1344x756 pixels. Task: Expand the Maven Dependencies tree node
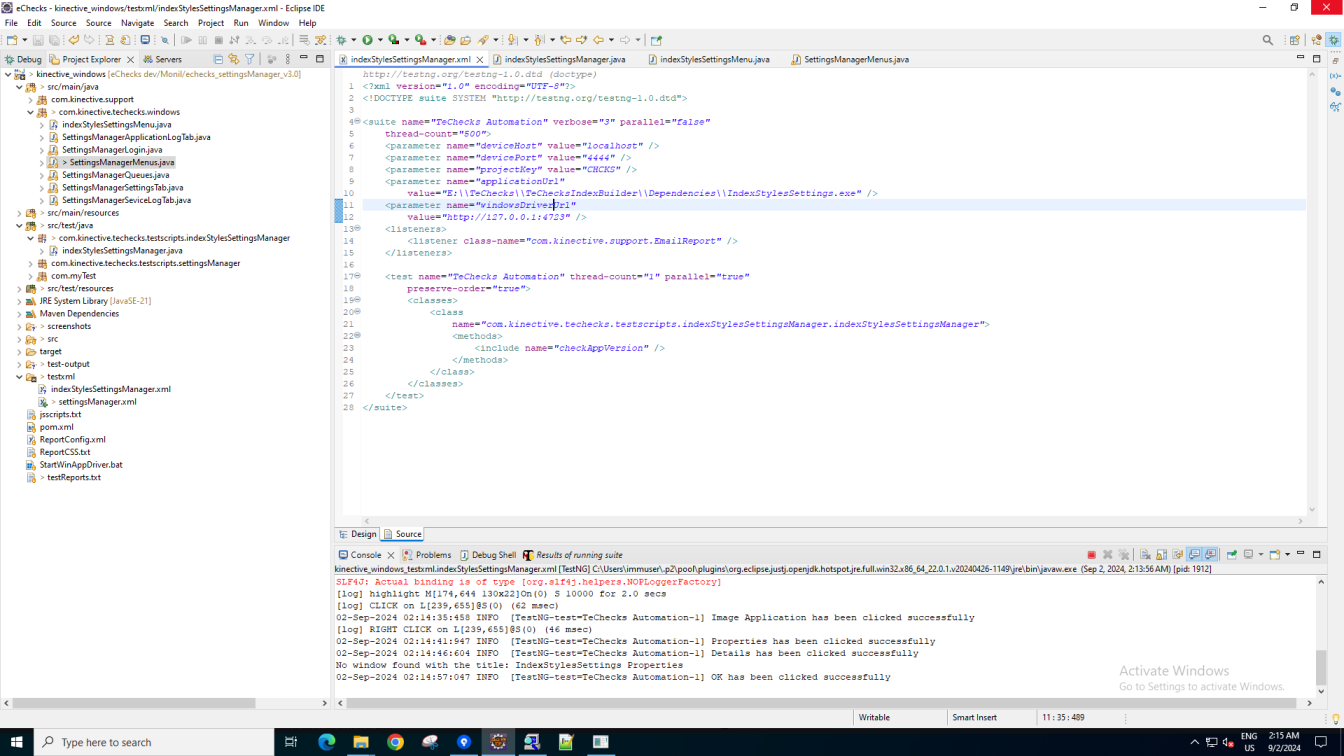[19, 314]
